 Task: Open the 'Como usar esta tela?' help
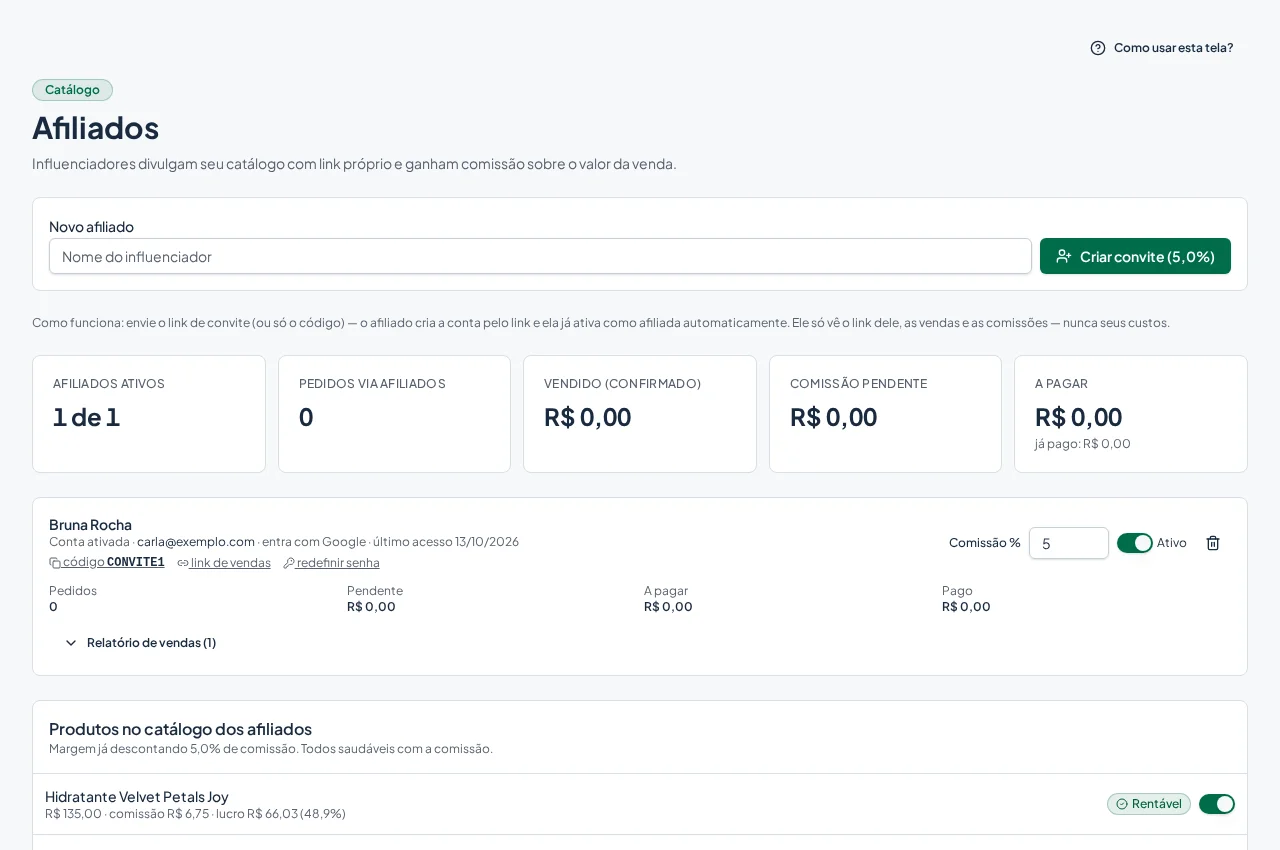[1161, 48]
